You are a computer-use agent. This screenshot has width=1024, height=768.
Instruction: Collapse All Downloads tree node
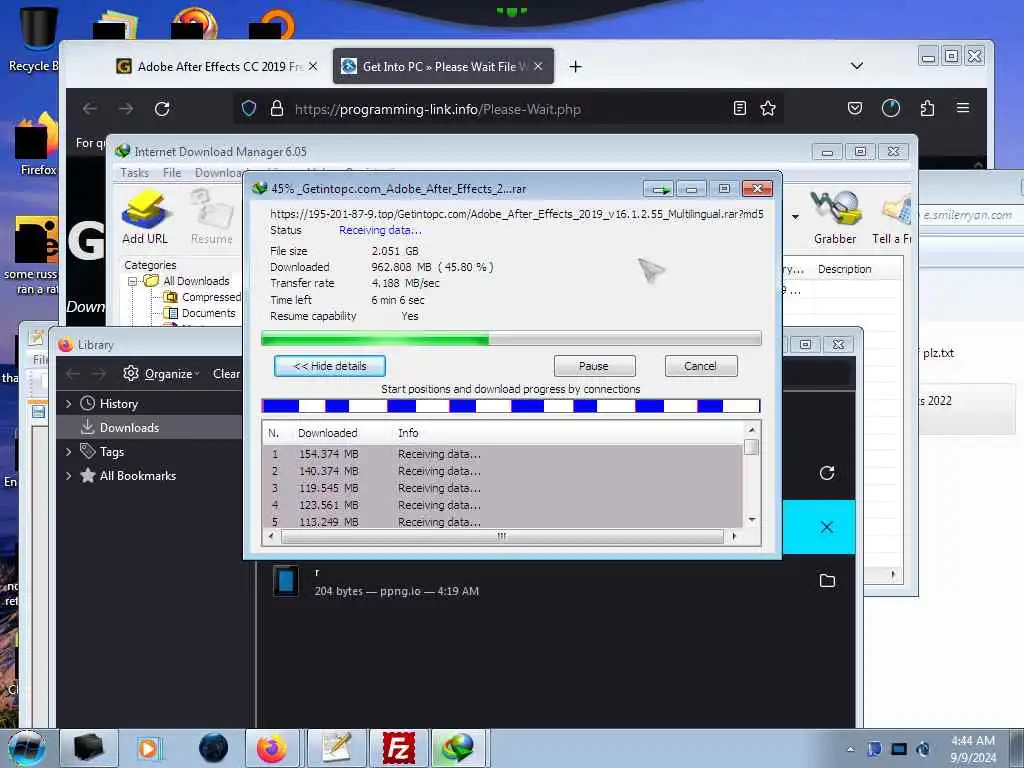pos(133,281)
